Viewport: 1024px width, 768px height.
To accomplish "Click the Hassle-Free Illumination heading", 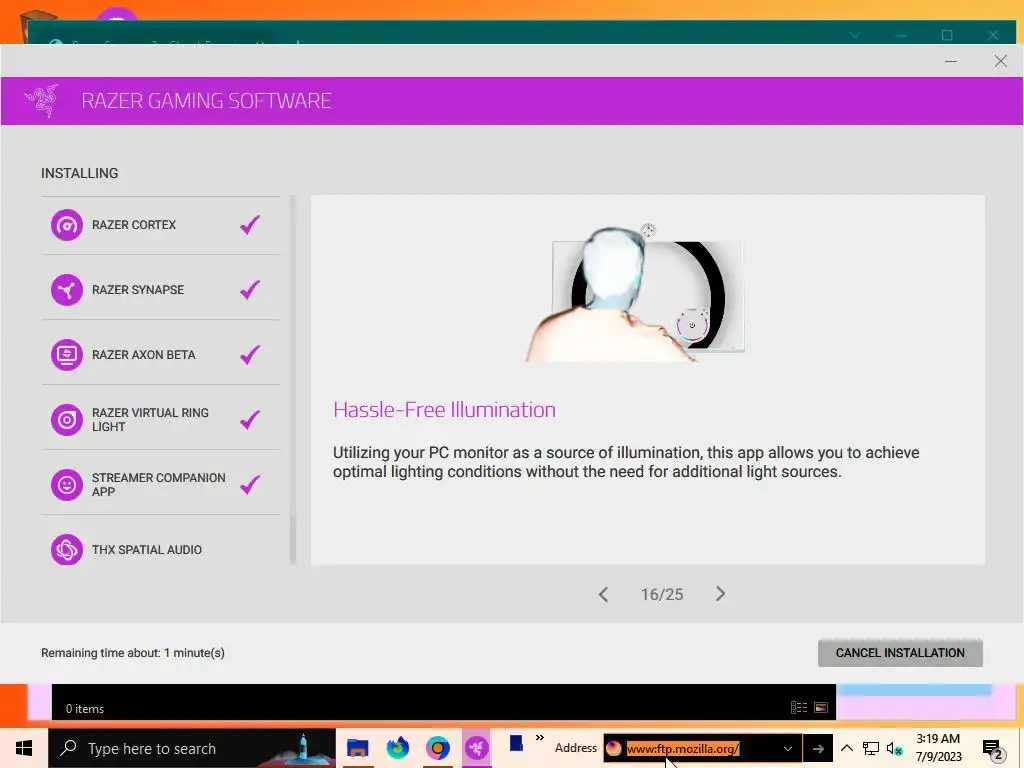I will tap(444, 409).
